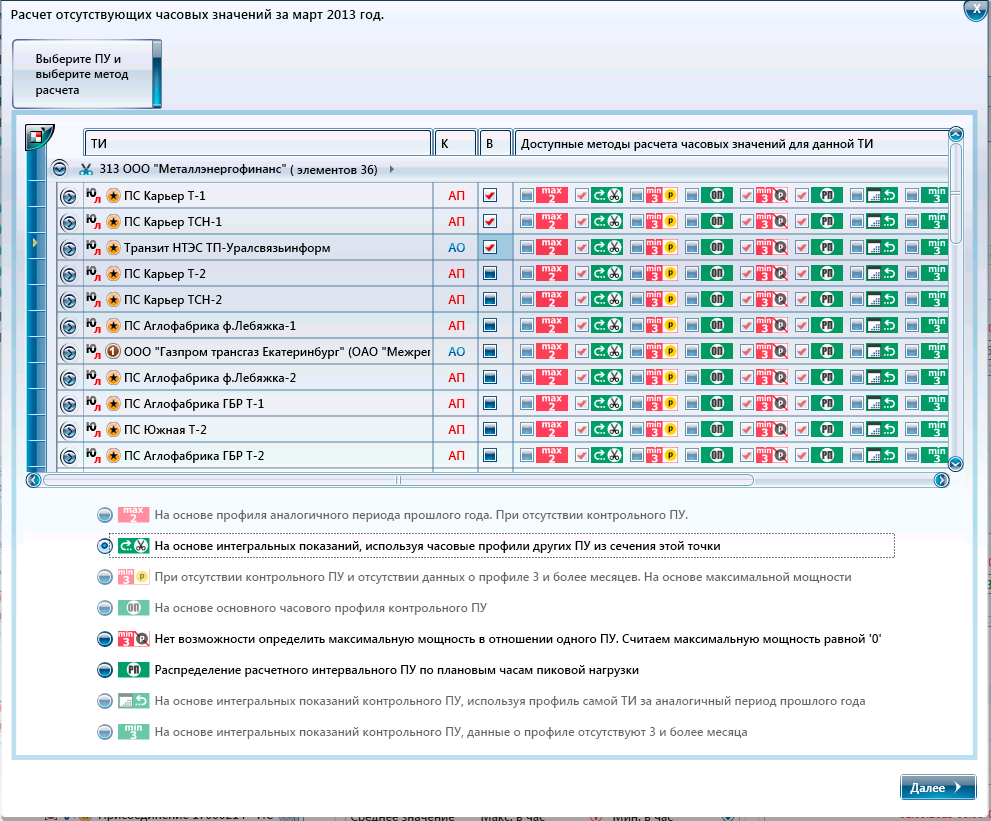991x821 pixels.
Task: Click the ТИ column header
Action: pyautogui.click(x=257, y=143)
